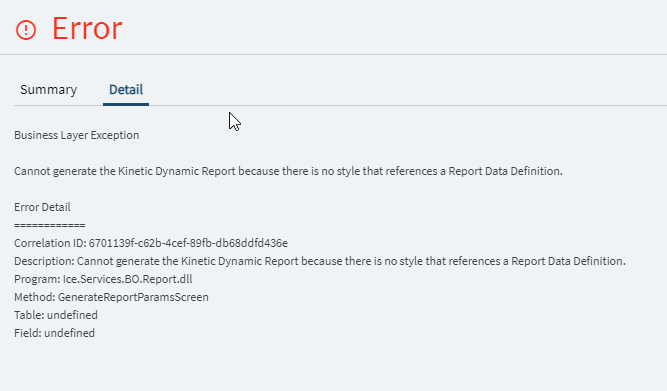The height and width of the screenshot is (391, 667).
Task: Click the words Report Data Definition in first message
Action: [x=505, y=171]
